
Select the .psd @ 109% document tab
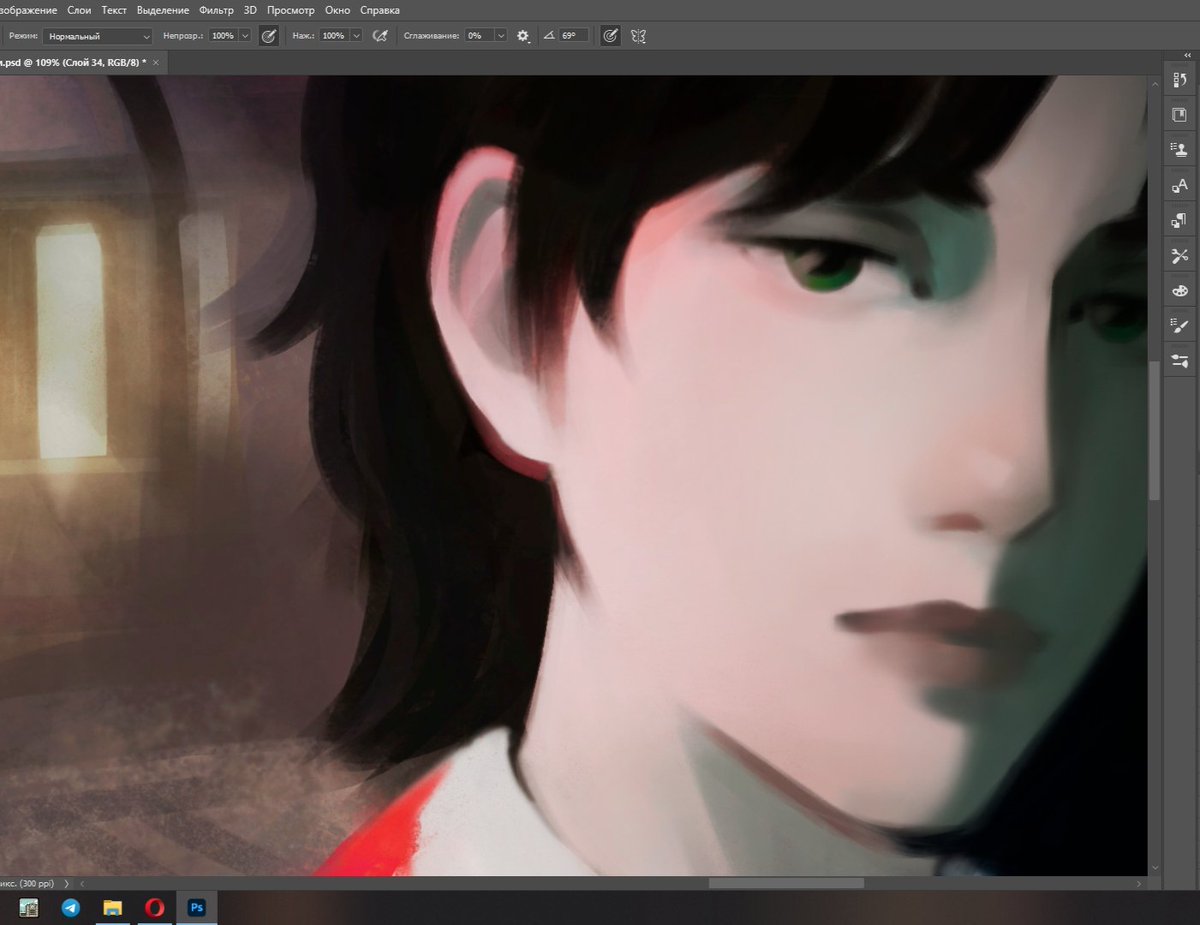[x=72, y=62]
